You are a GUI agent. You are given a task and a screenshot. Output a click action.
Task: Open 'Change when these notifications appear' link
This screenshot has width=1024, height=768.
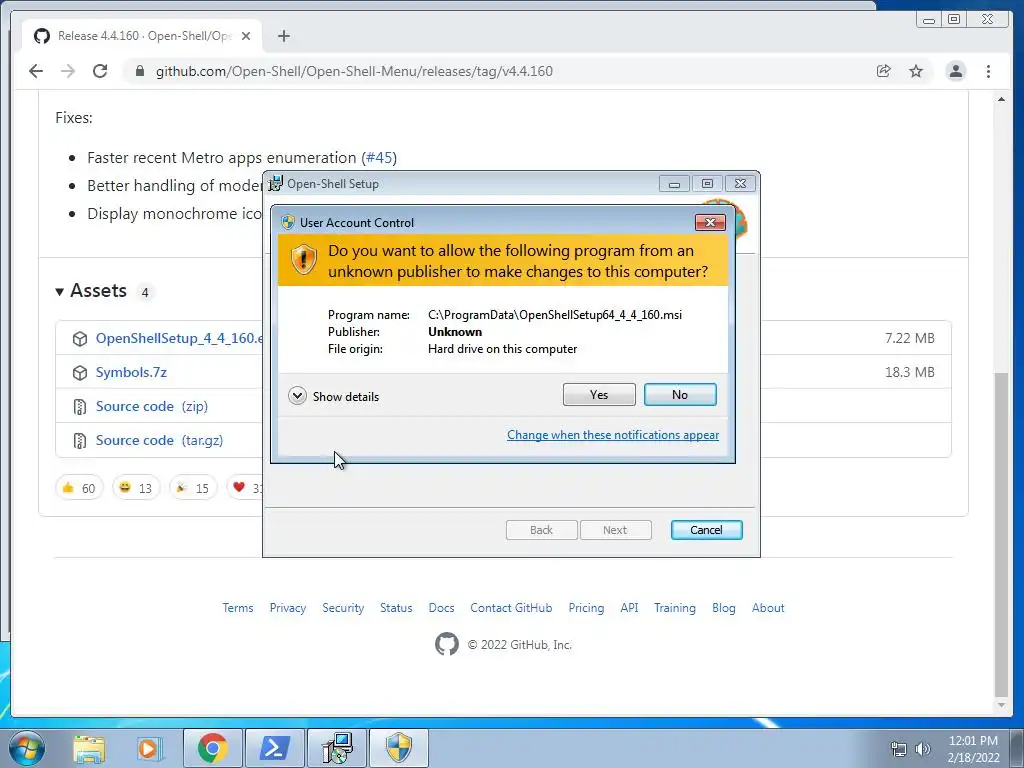click(x=613, y=435)
